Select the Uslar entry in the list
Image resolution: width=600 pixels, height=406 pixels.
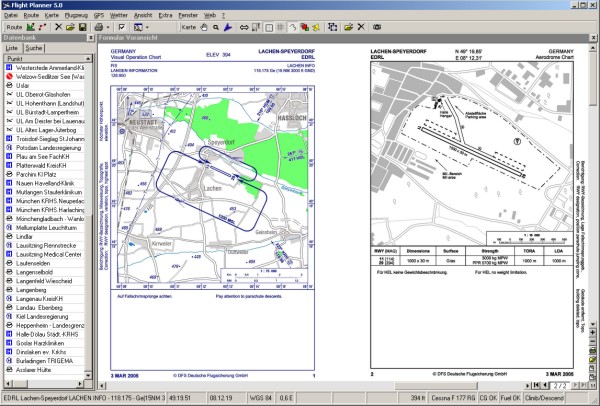tap(44, 85)
